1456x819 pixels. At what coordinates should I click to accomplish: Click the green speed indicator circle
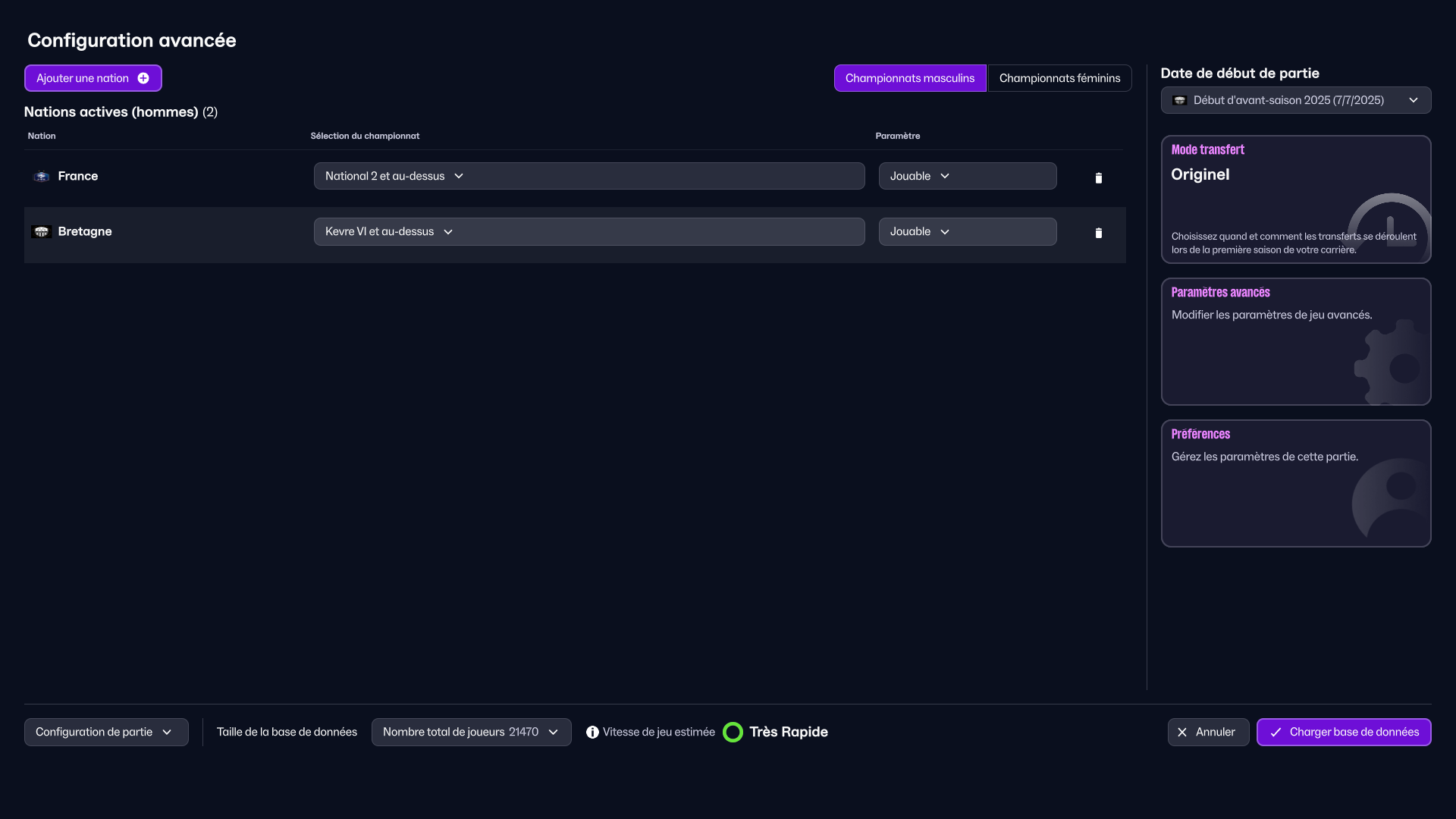pos(733,732)
